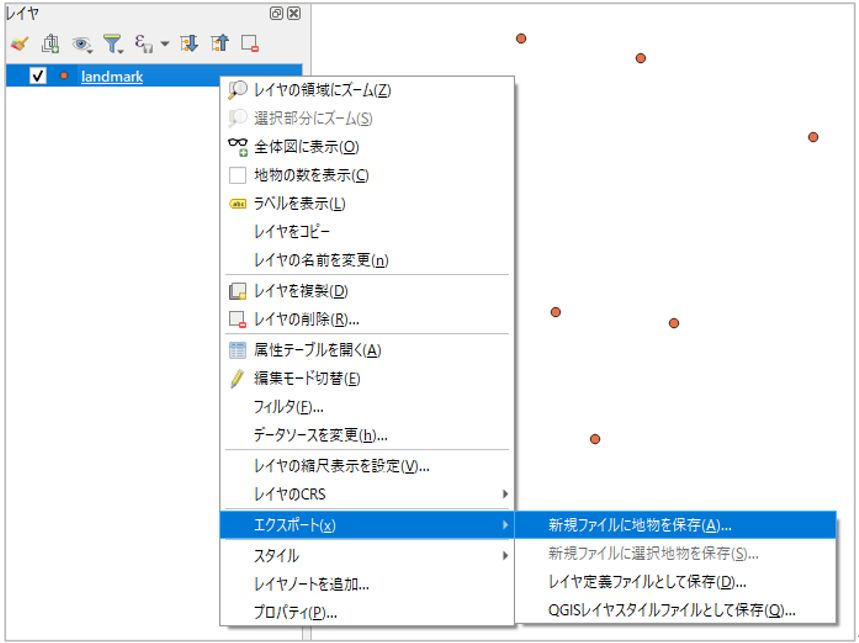Float the Layers panel with undock button
Viewport: 859px width, 643px height.
coord(276,13)
